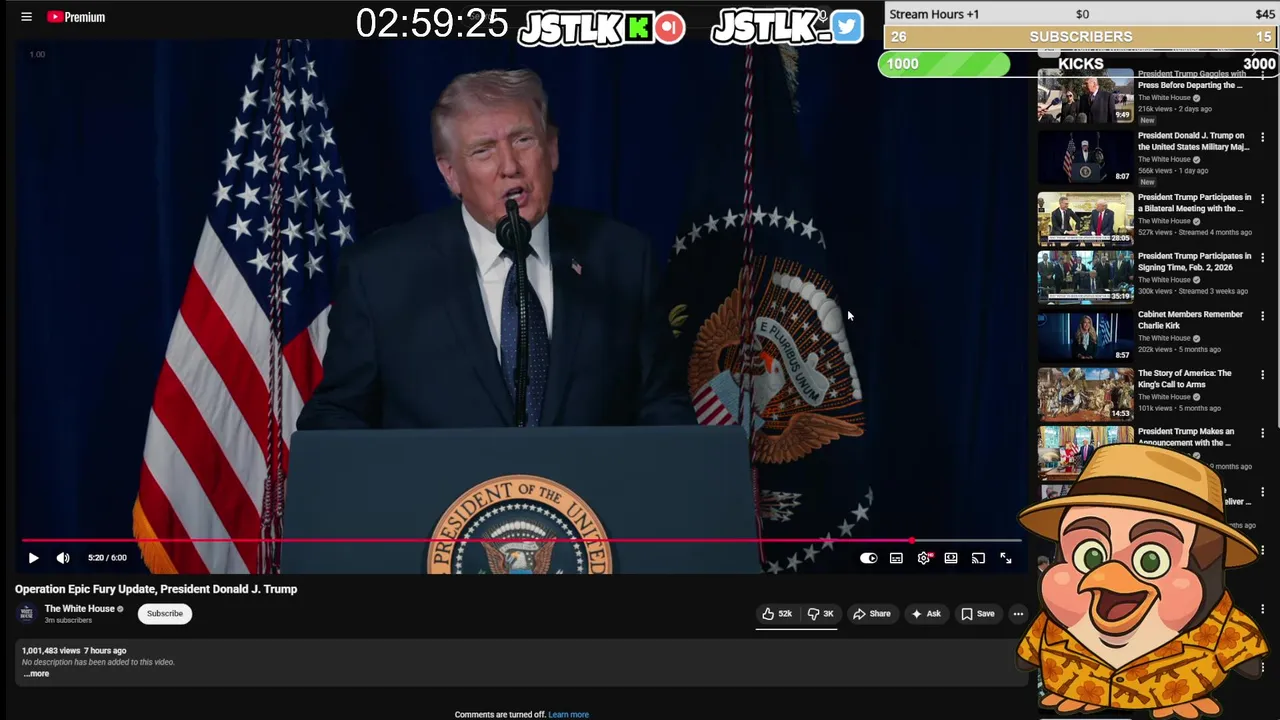Open options menu for Bilateral Meeting video

point(1262,199)
